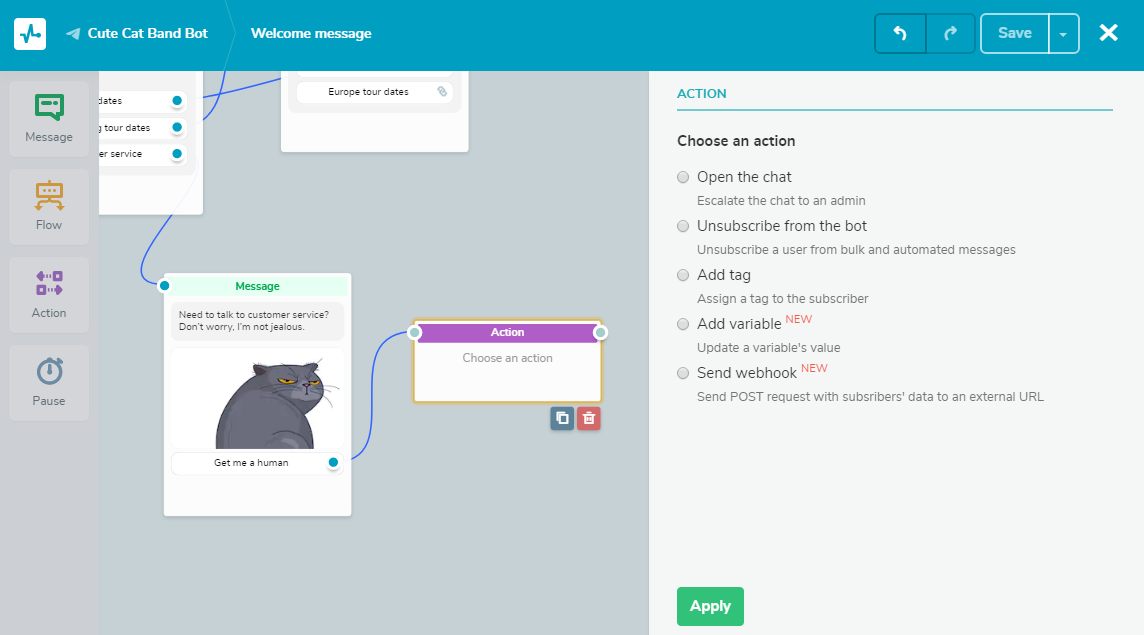
Task: Click the customer service message text bubble
Action: pos(258,321)
